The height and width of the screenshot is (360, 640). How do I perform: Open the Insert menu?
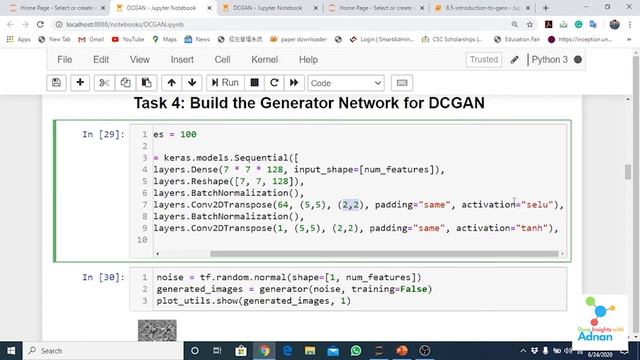click(x=182, y=60)
